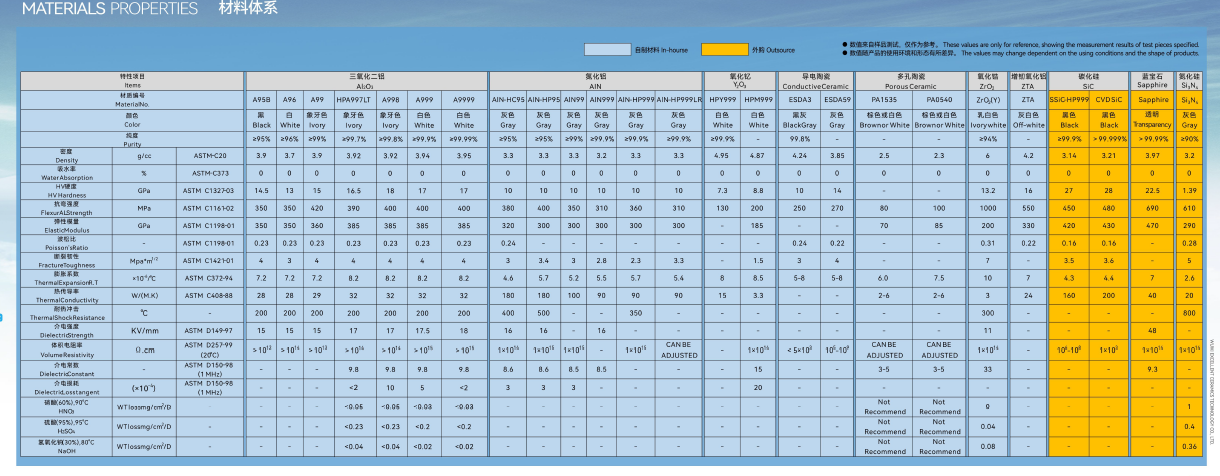
Task: Select the FlexurALStrength row label
Action: tap(66, 207)
